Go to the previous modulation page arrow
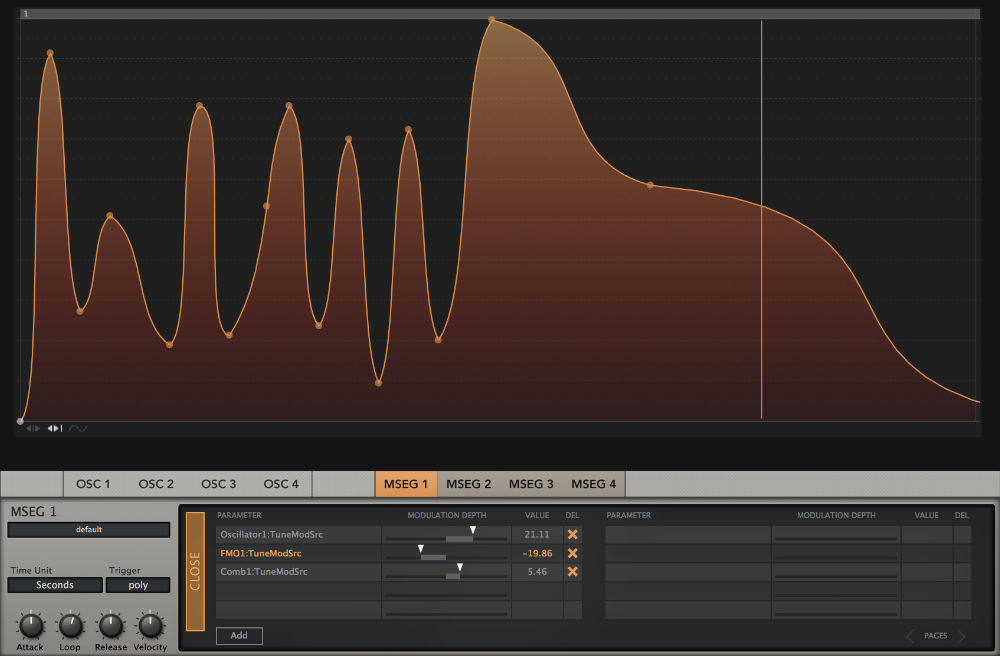The width and height of the screenshot is (1000, 656). click(x=910, y=636)
